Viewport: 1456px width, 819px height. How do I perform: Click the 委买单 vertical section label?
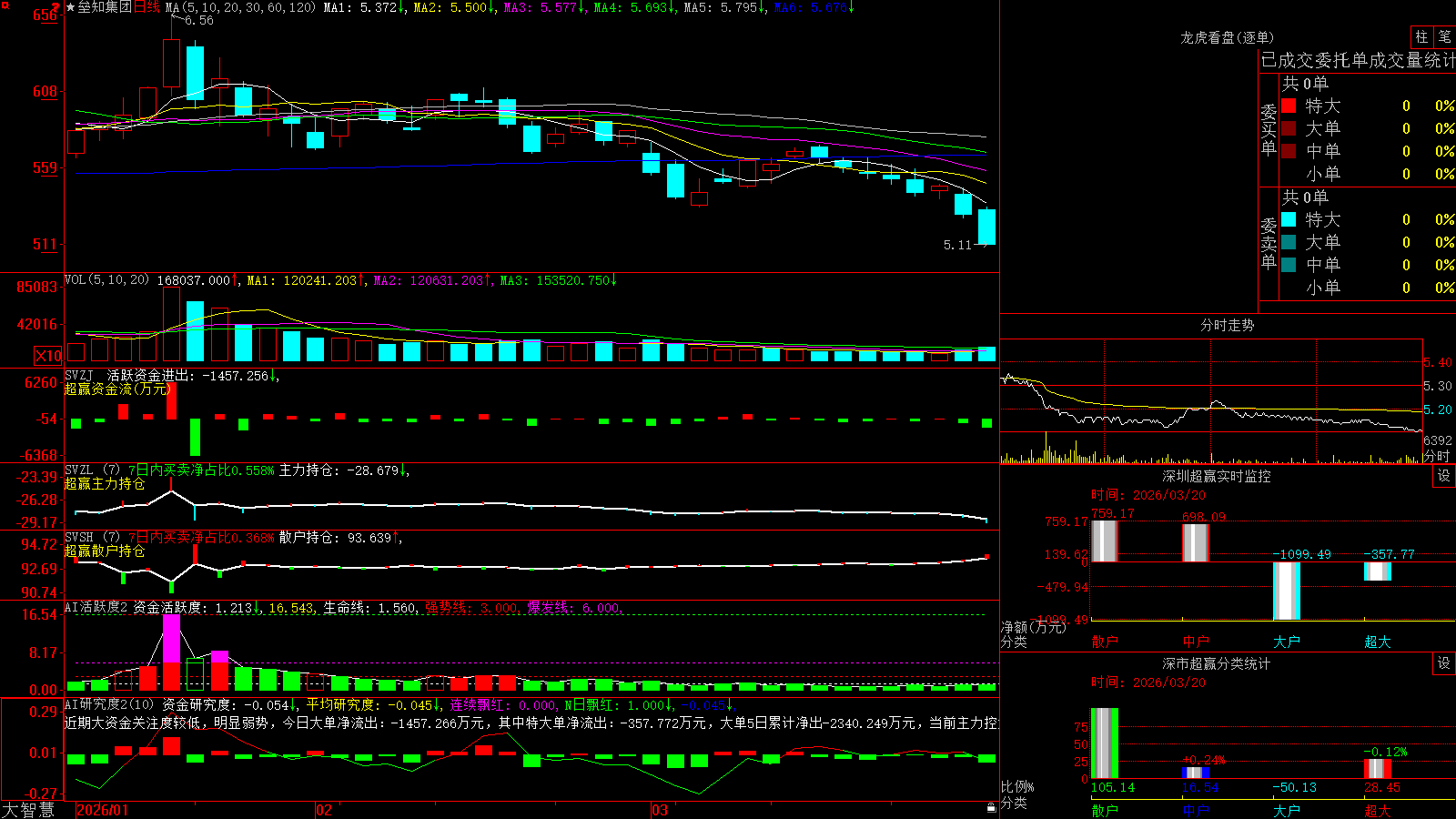tap(1269, 130)
